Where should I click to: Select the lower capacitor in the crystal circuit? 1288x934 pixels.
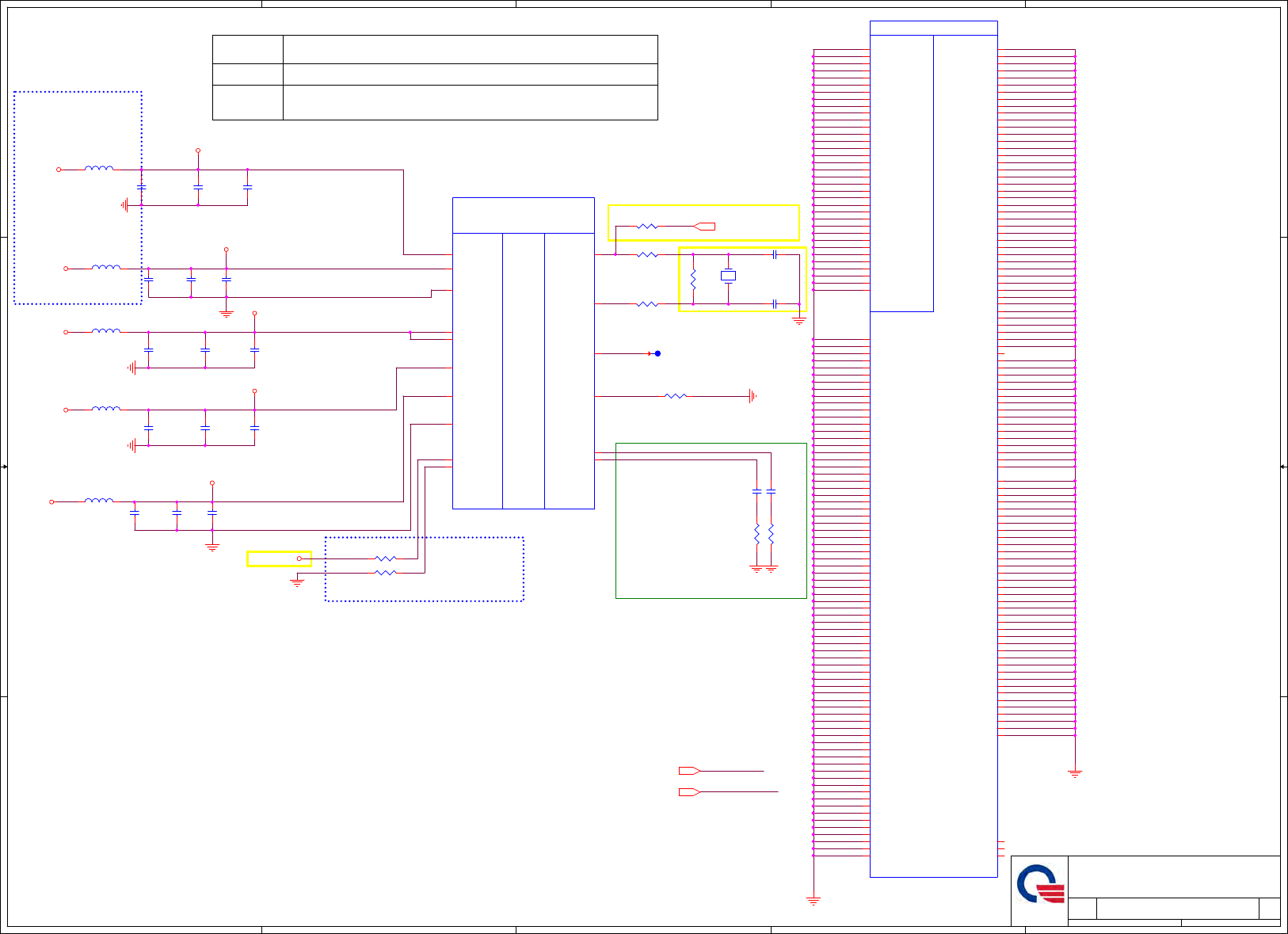[774, 303]
